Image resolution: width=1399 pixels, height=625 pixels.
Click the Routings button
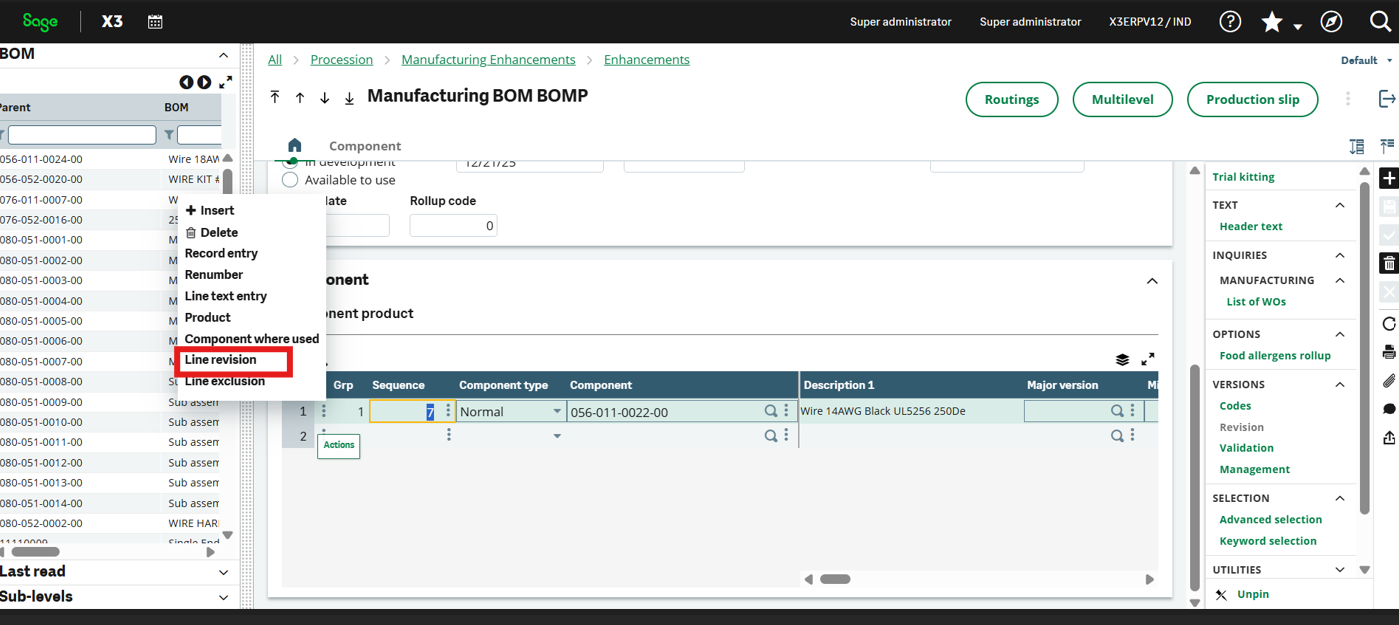tap(1011, 99)
